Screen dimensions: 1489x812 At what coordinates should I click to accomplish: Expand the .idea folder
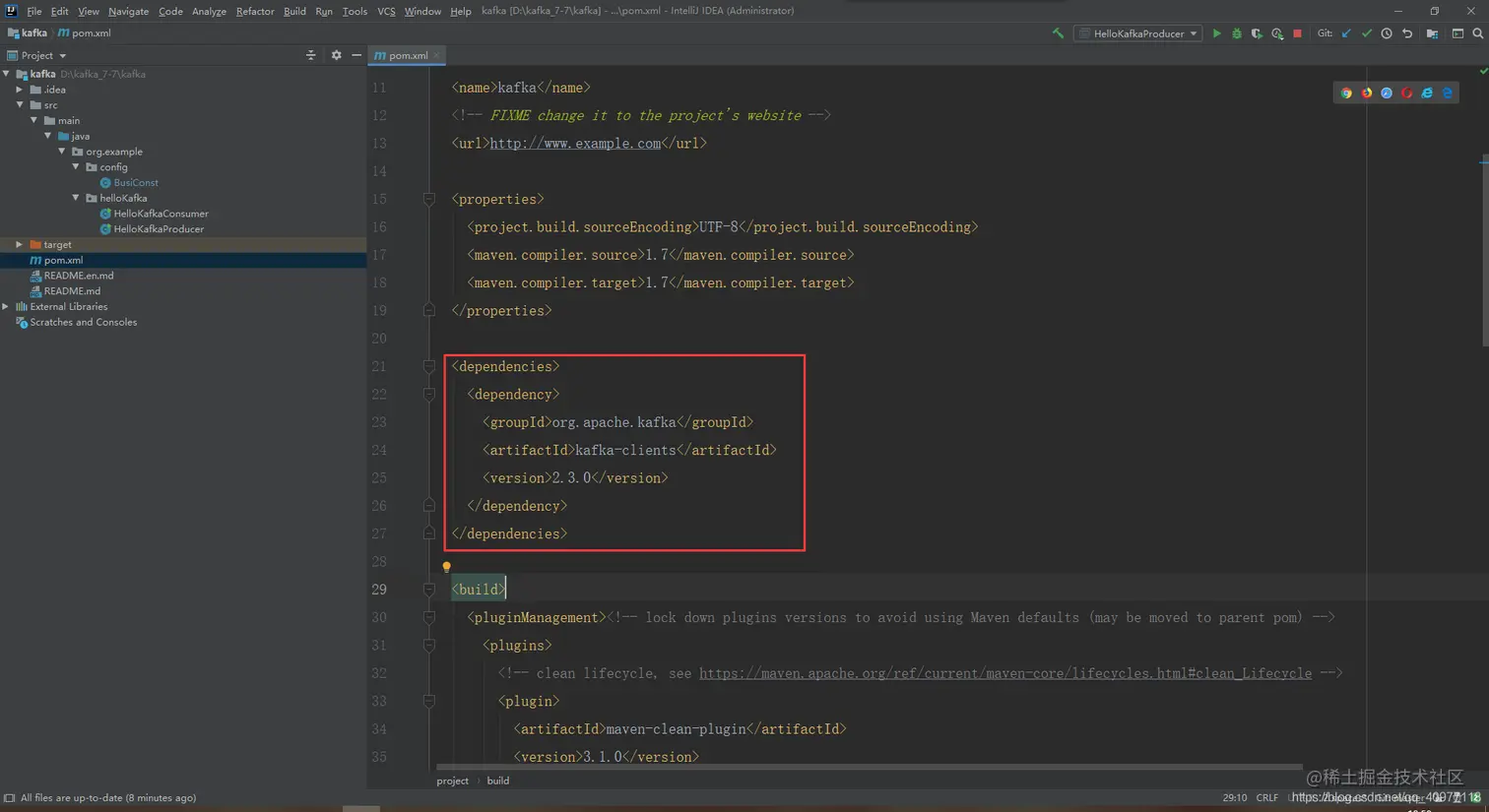point(20,90)
